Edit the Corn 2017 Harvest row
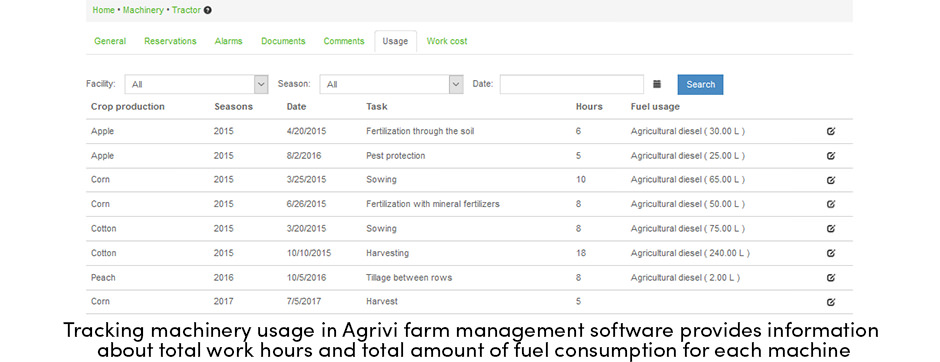940x362 pixels. pos(831,302)
